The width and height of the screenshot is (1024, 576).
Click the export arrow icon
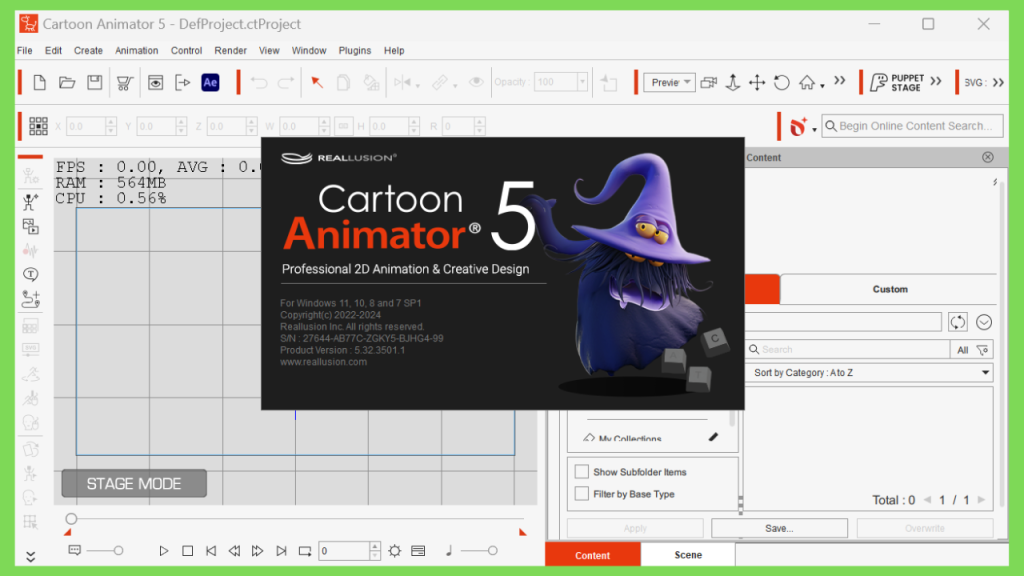click(183, 82)
